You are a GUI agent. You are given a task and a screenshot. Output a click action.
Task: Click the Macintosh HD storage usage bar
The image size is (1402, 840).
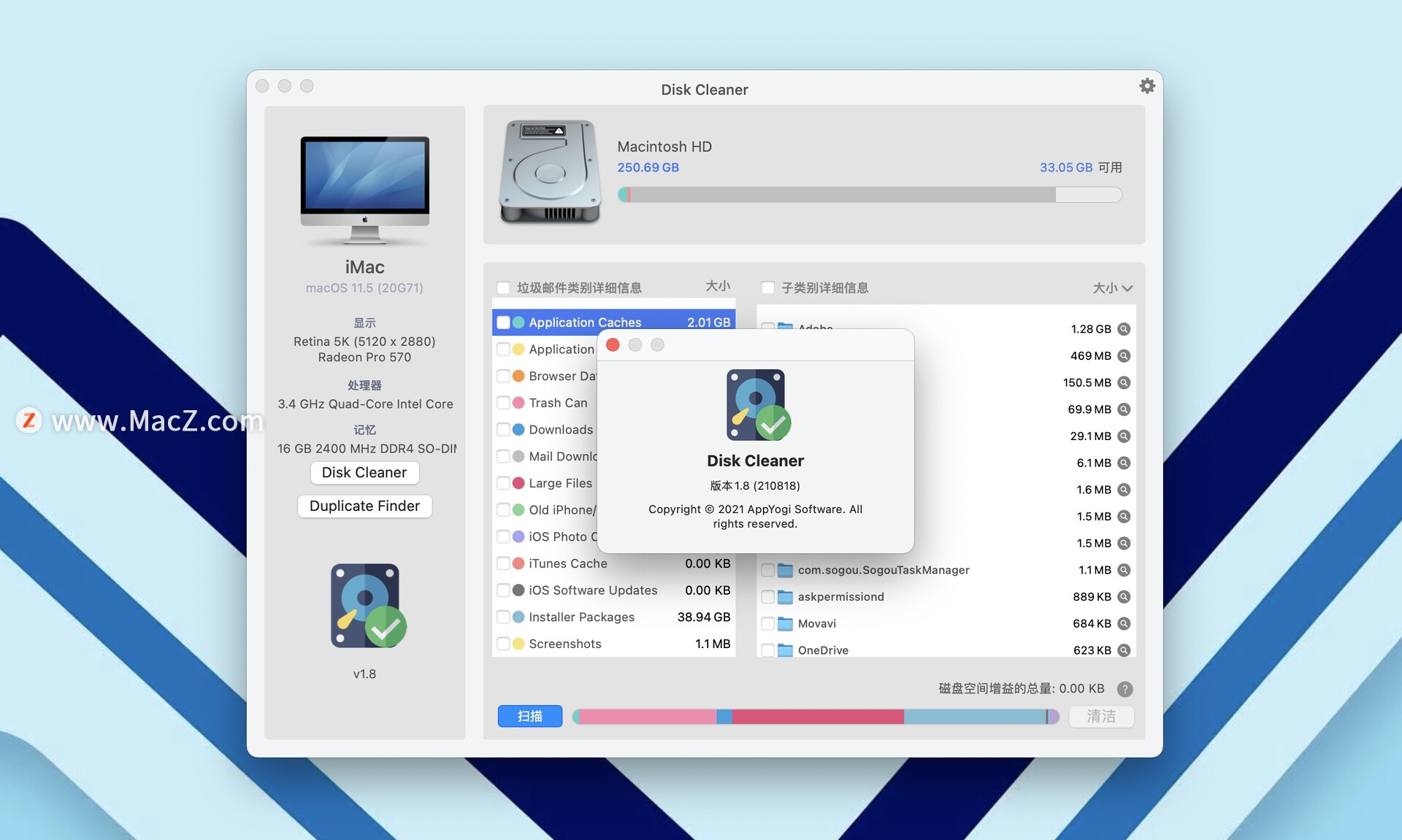[x=869, y=195]
